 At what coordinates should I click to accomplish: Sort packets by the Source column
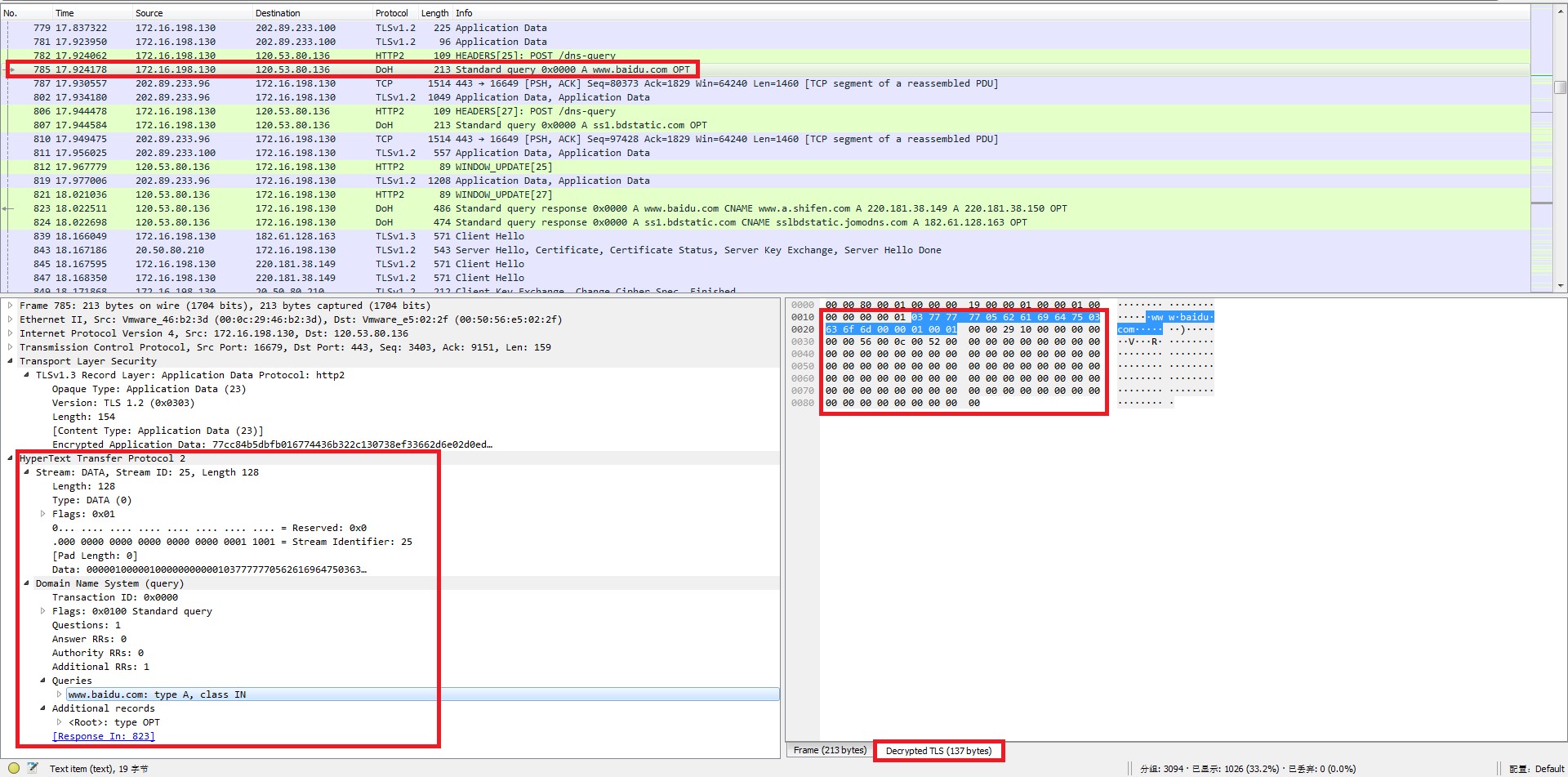[x=192, y=13]
